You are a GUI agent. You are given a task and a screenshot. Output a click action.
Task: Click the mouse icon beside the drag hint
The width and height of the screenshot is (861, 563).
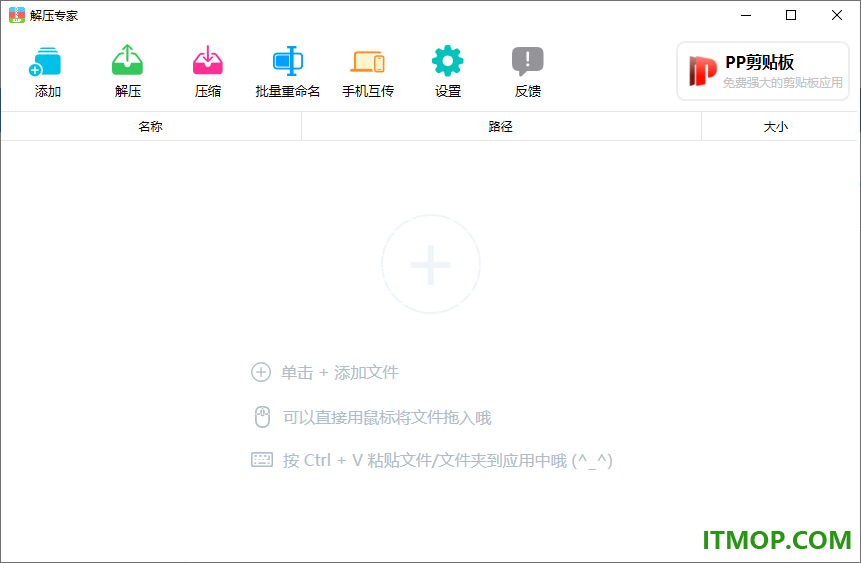[262, 417]
